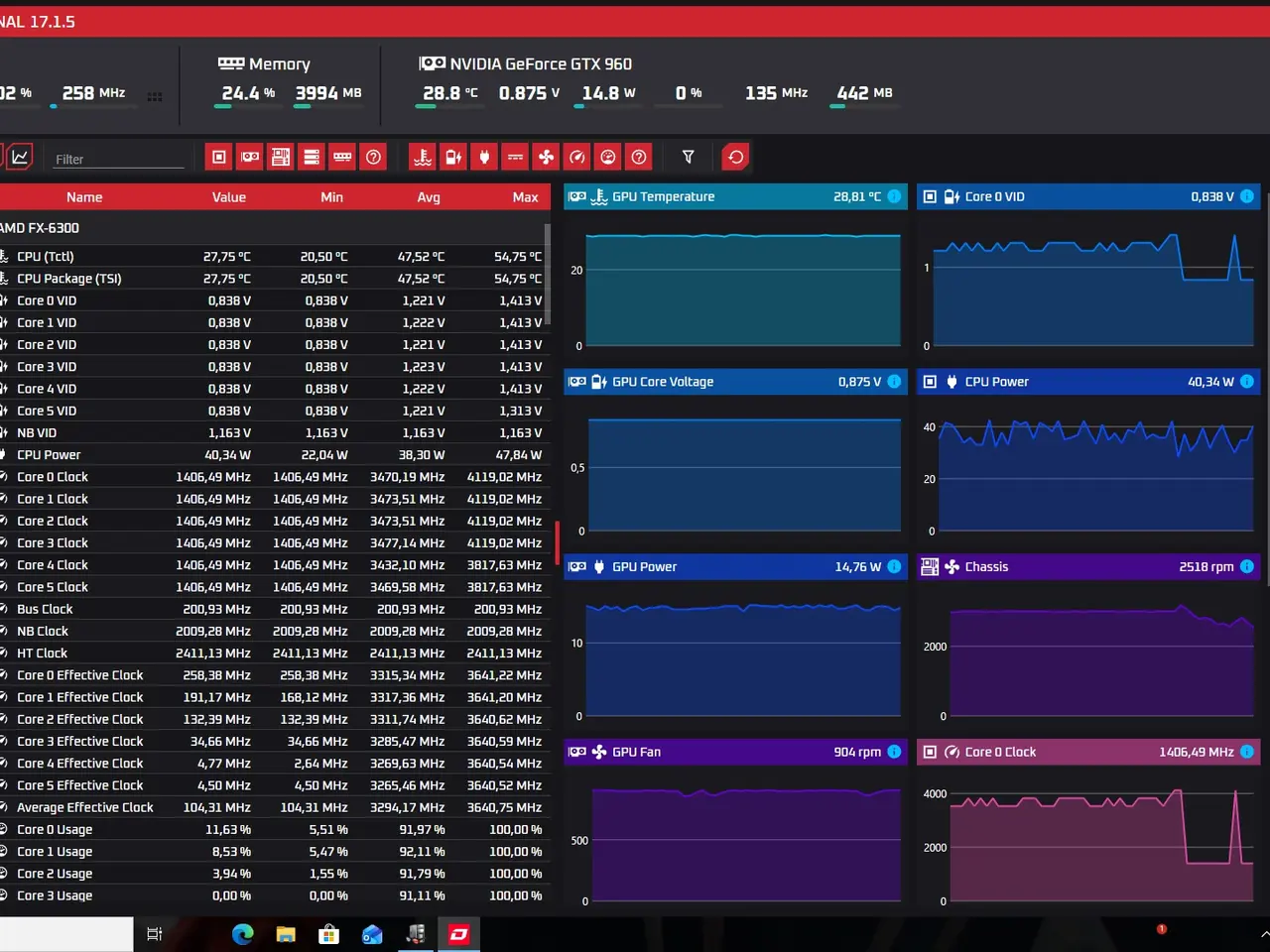The width and height of the screenshot is (1270, 952).
Task: Select the GPU Temperature graph title
Action: [x=664, y=196]
